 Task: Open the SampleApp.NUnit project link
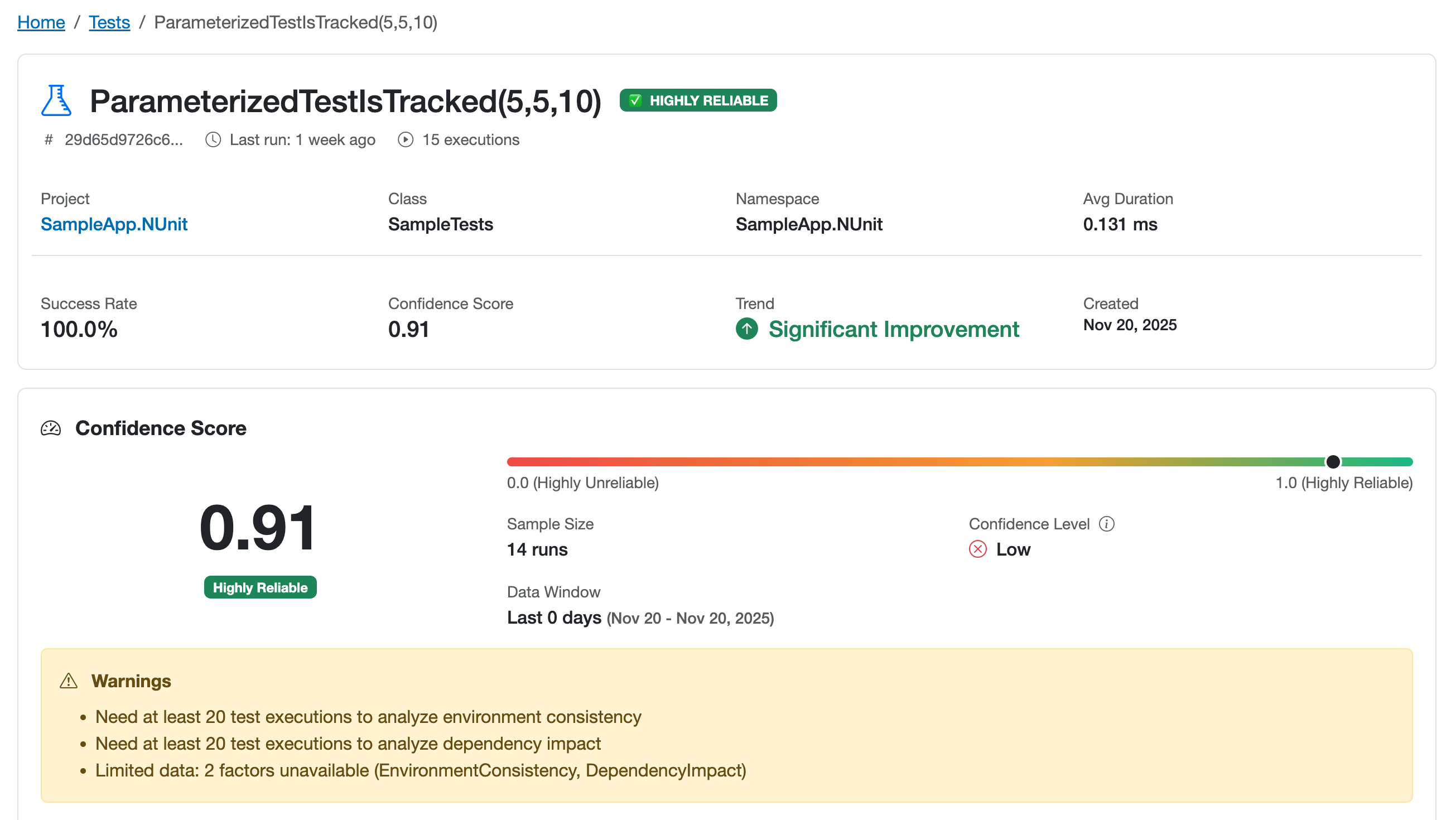click(114, 224)
